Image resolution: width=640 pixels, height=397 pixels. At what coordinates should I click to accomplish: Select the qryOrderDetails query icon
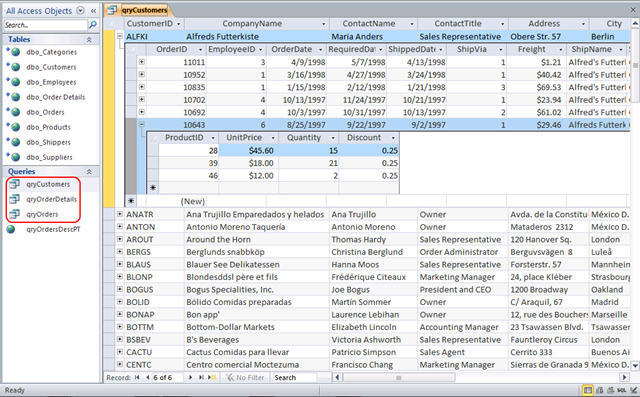coord(14,199)
